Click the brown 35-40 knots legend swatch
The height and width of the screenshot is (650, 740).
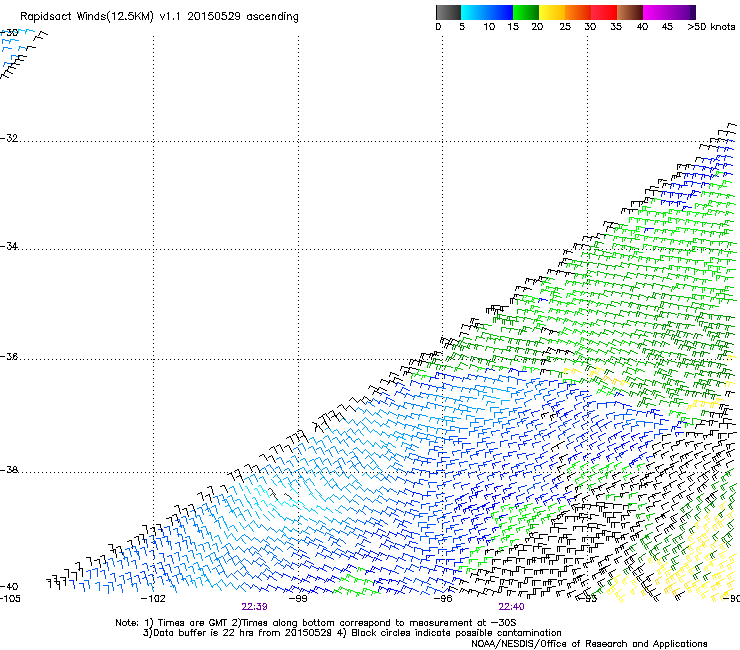630,12
